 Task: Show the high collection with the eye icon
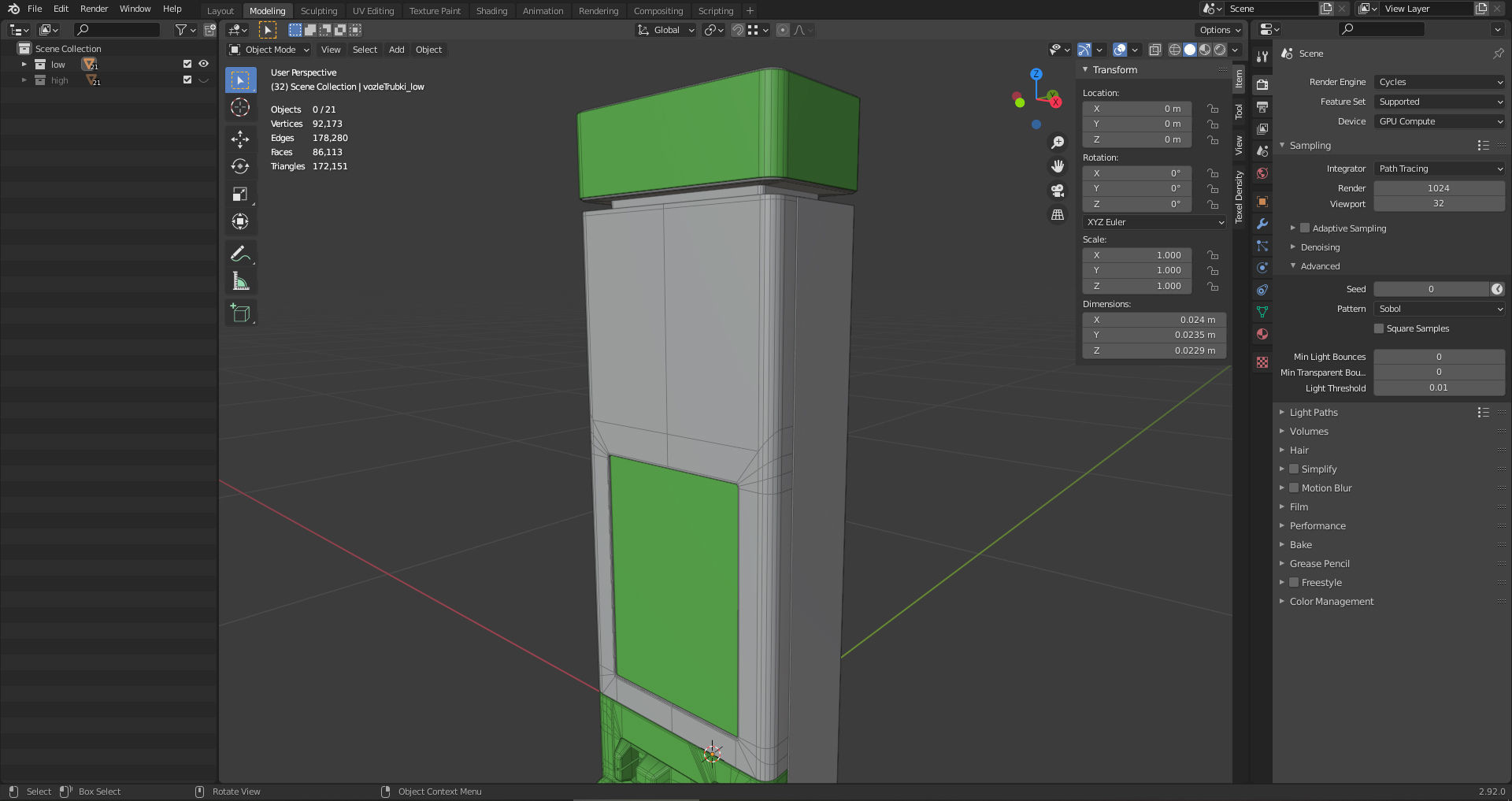coord(204,80)
